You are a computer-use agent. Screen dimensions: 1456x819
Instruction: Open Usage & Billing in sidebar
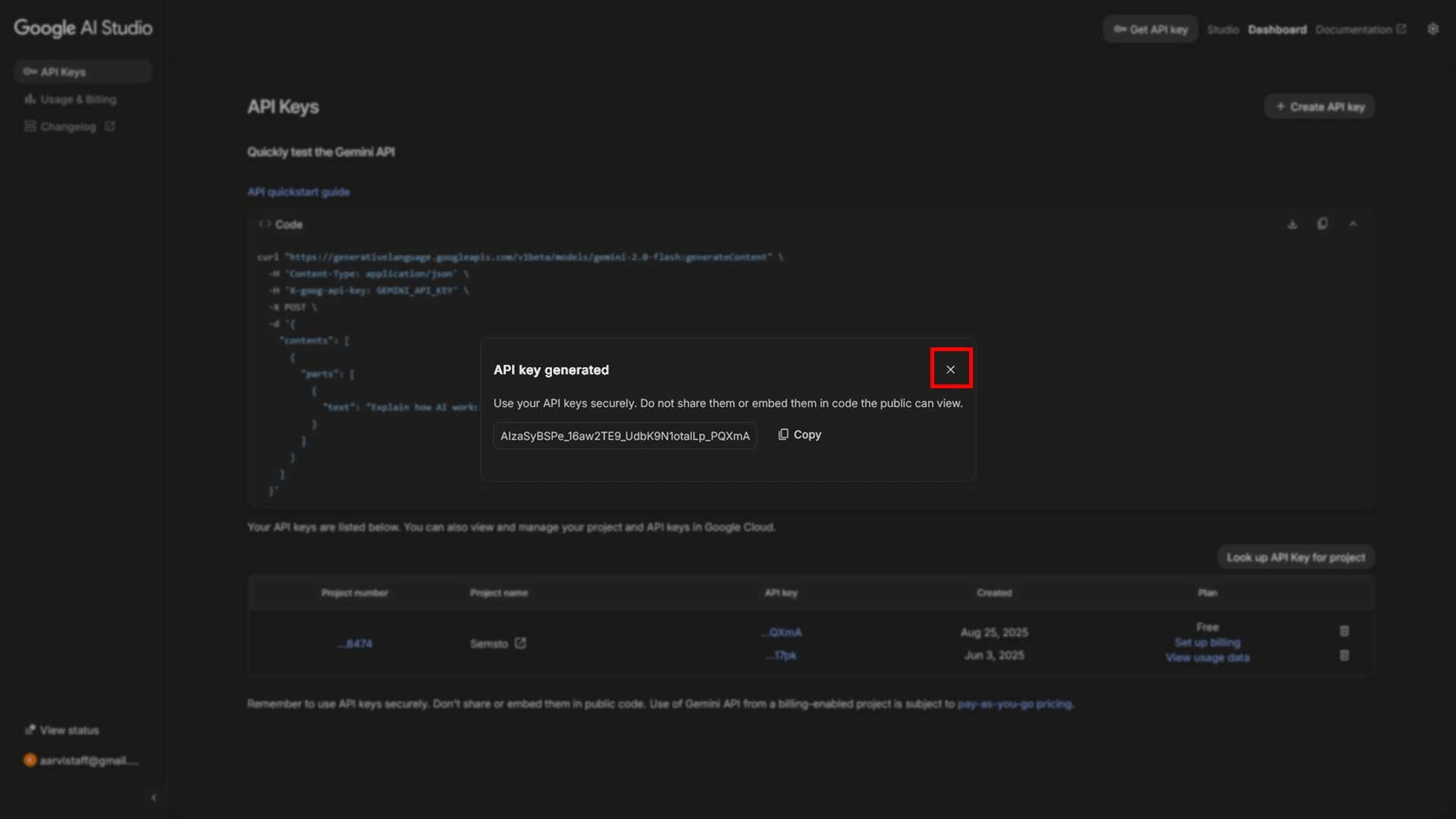71,99
